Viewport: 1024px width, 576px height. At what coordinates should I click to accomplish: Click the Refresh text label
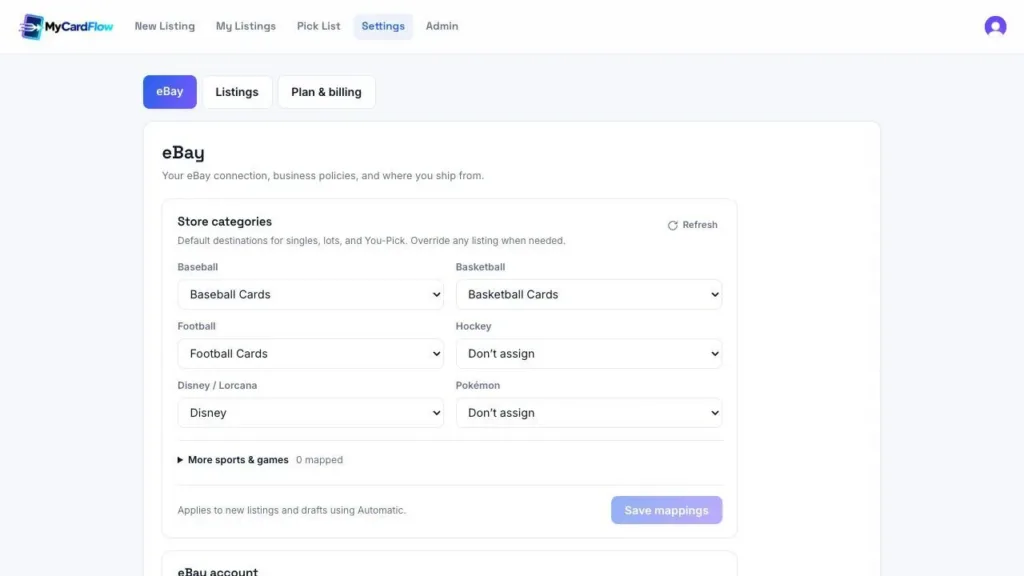click(x=699, y=225)
